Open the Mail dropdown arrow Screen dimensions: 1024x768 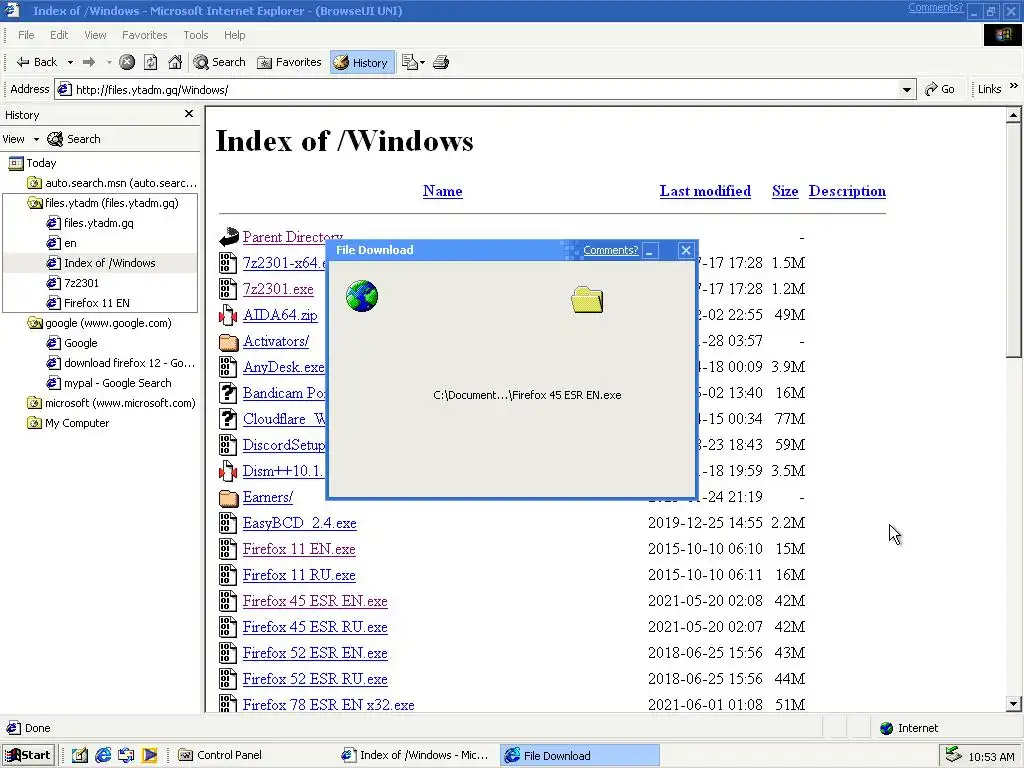[x=423, y=63]
